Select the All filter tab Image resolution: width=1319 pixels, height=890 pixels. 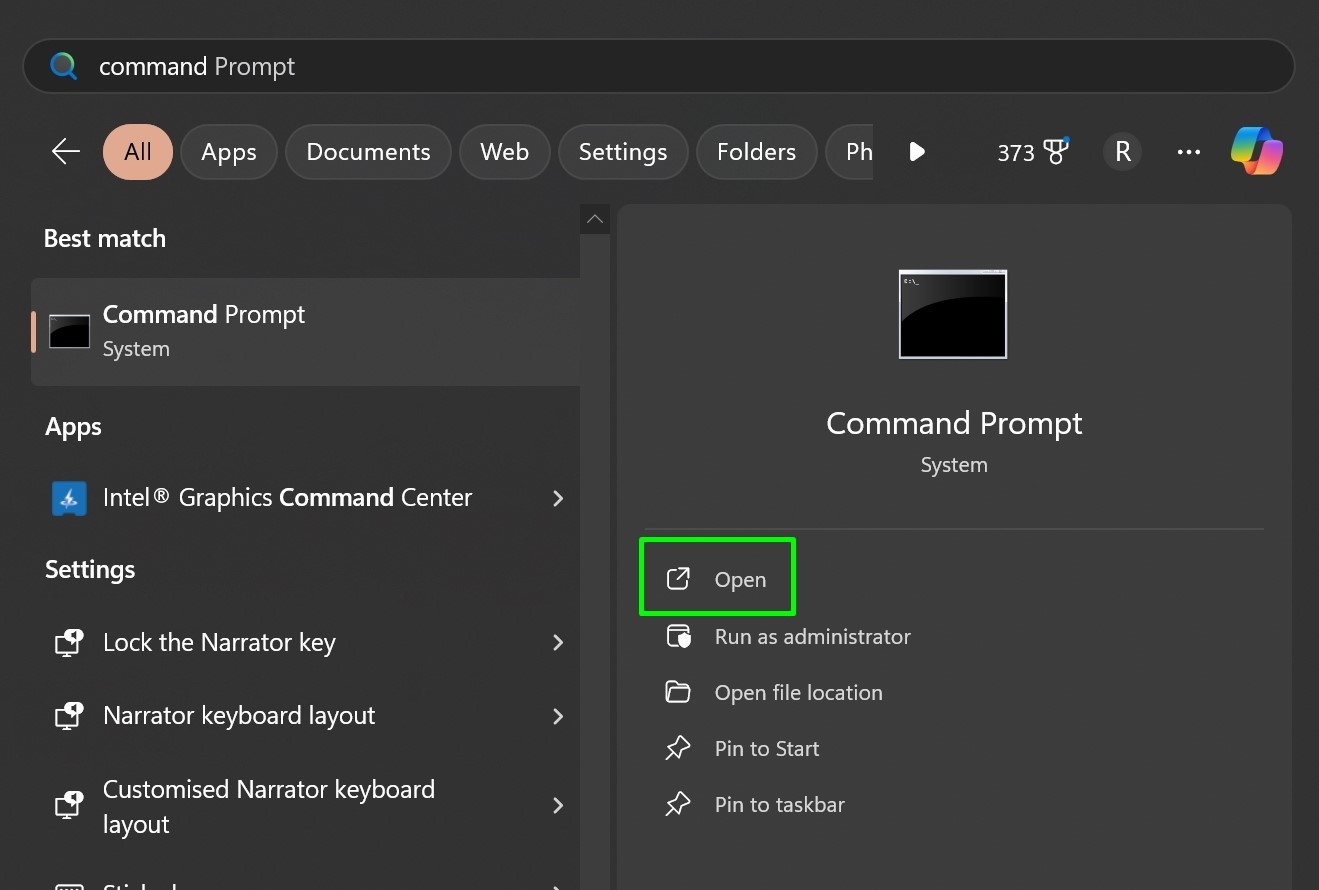pos(138,152)
